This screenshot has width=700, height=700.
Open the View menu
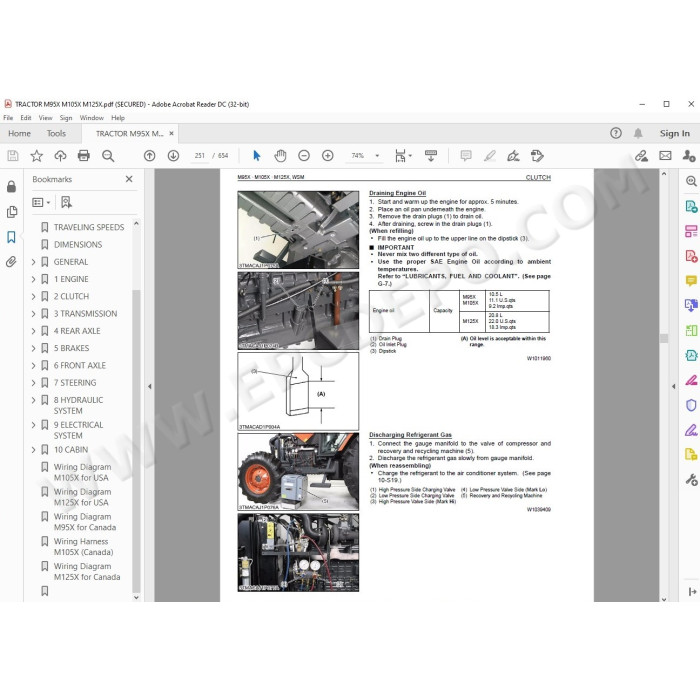[x=46, y=118]
